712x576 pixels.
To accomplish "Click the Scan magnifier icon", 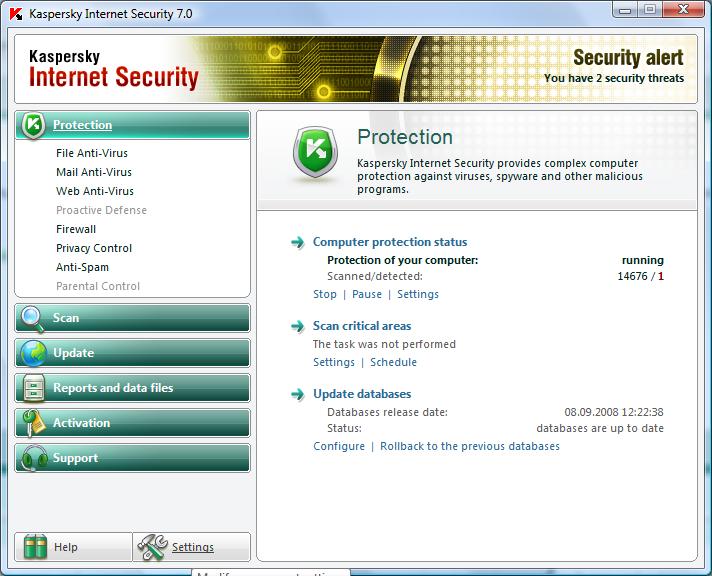I will 34,318.
